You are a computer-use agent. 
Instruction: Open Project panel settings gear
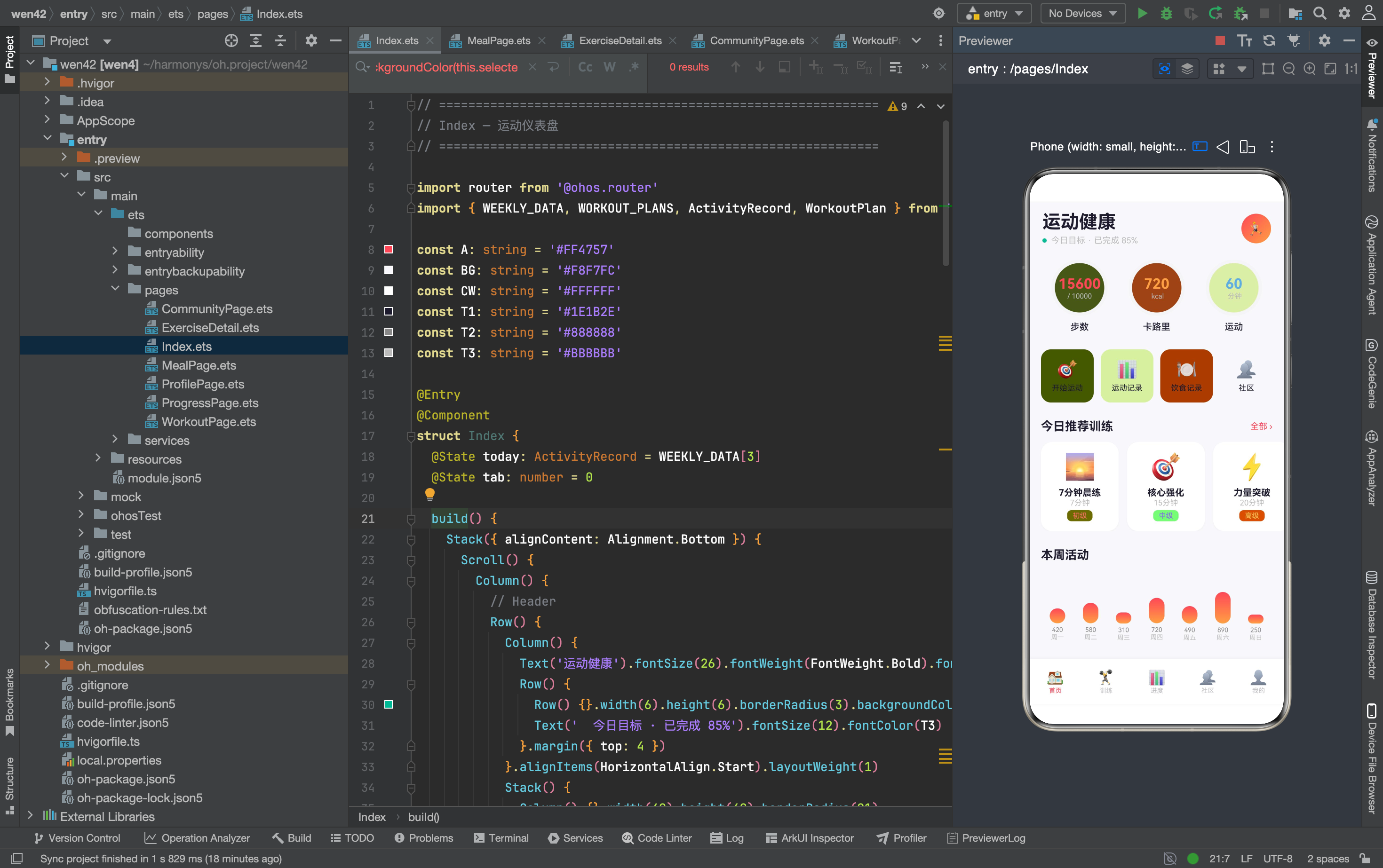[x=311, y=41]
